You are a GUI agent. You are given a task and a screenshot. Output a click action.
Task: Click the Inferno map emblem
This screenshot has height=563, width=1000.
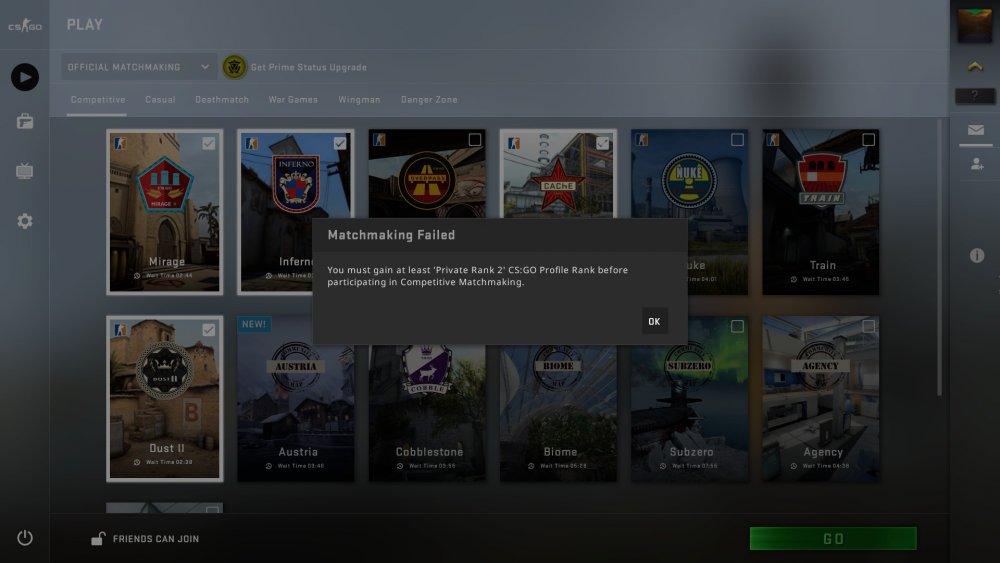coord(295,184)
